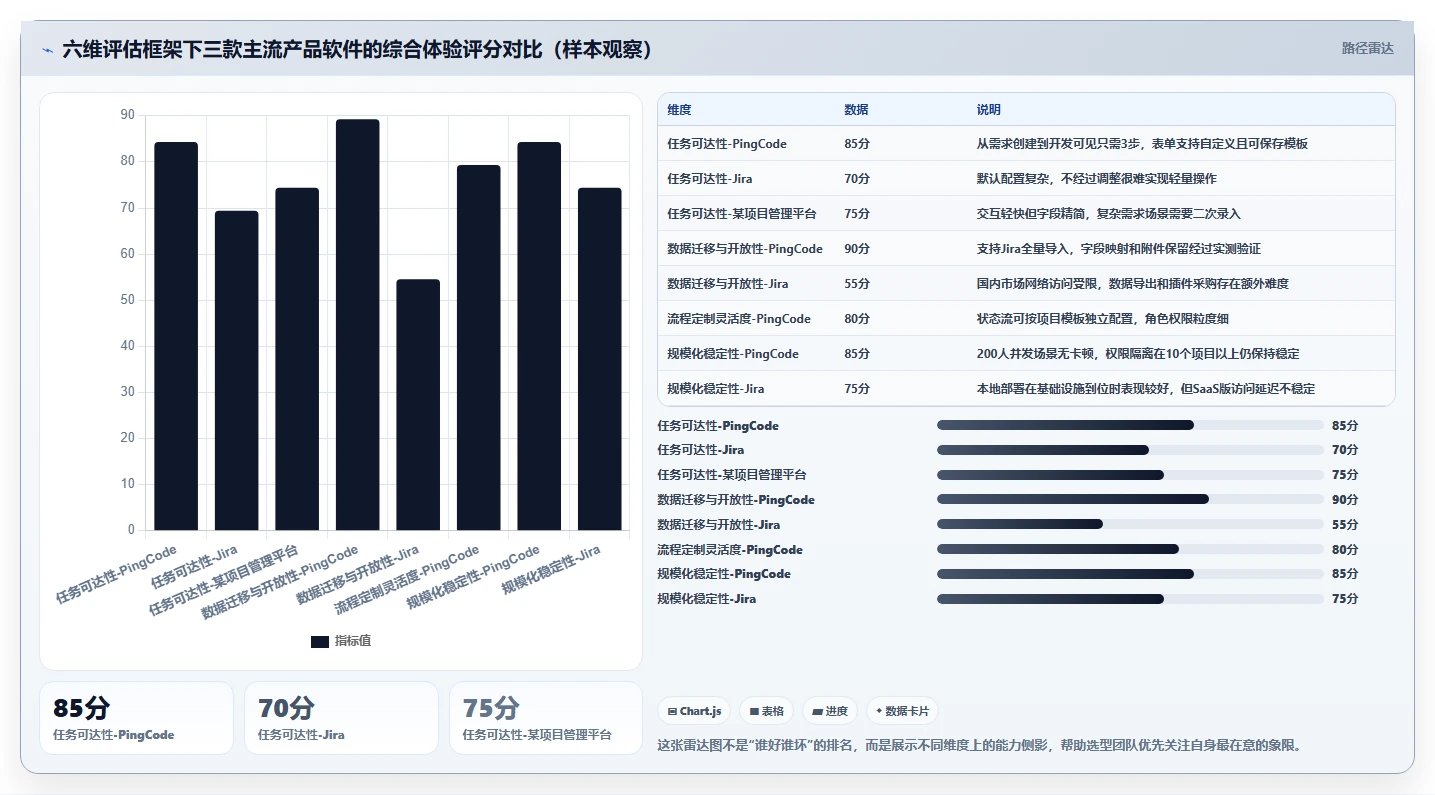Open the 85分 任务可达性-PingCode stat card
Viewport: 1435px width, 795px height.
coord(136,718)
